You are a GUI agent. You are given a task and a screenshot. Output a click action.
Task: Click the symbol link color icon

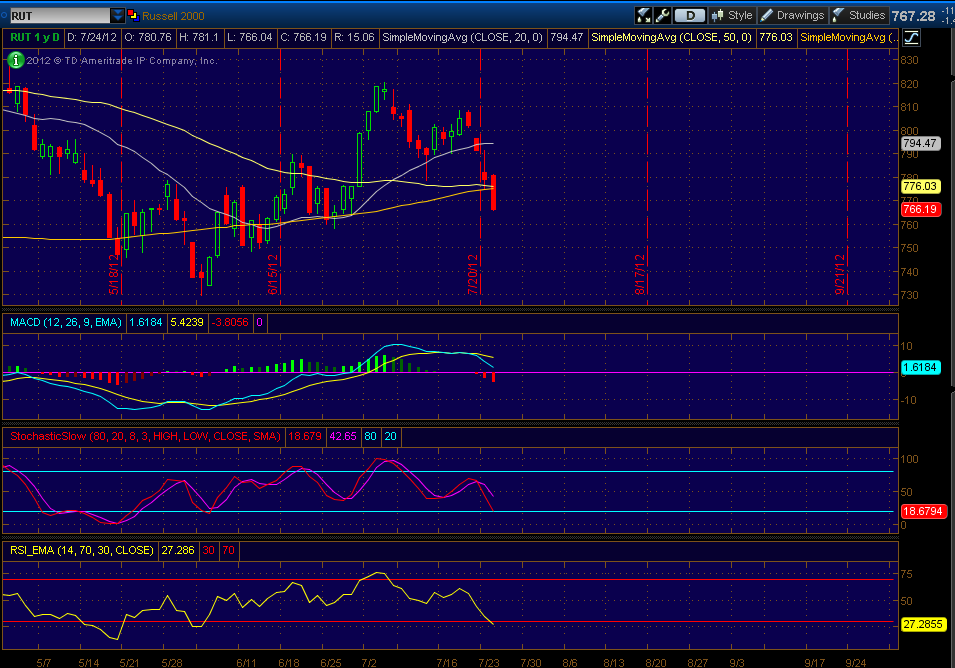point(133,15)
